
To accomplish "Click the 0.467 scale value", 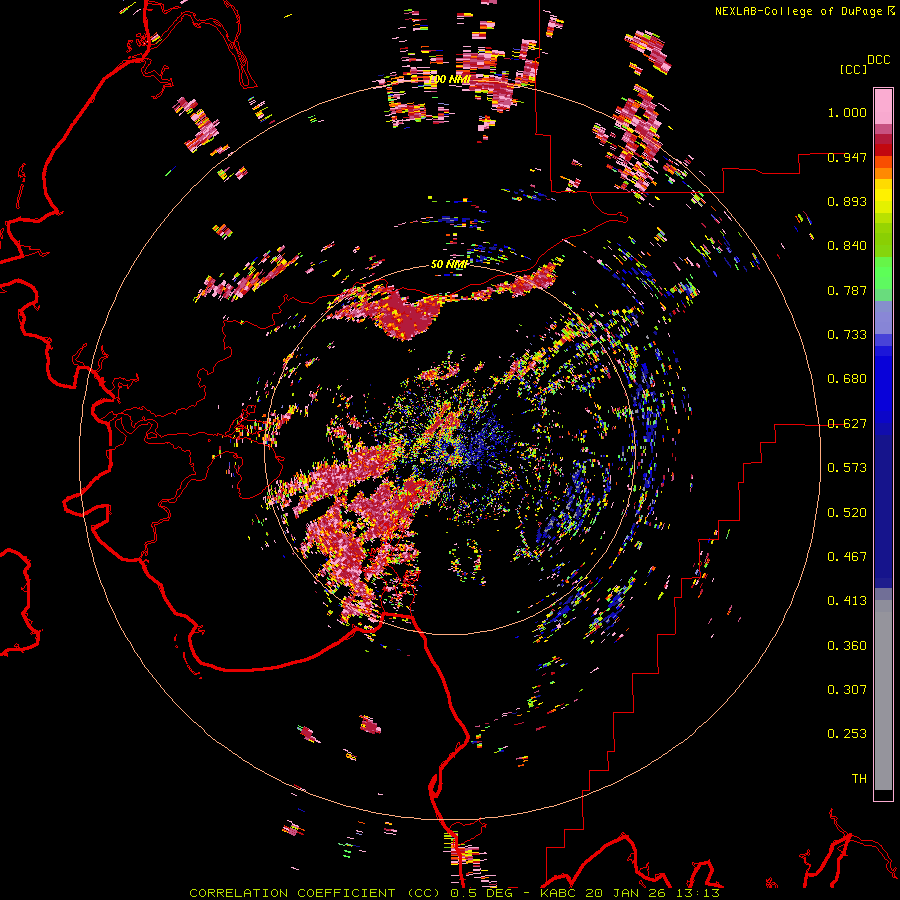I will click(847, 556).
